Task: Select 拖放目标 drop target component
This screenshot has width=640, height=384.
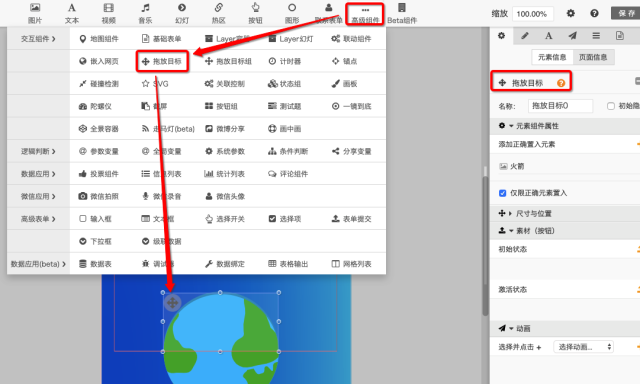Action: [162, 62]
